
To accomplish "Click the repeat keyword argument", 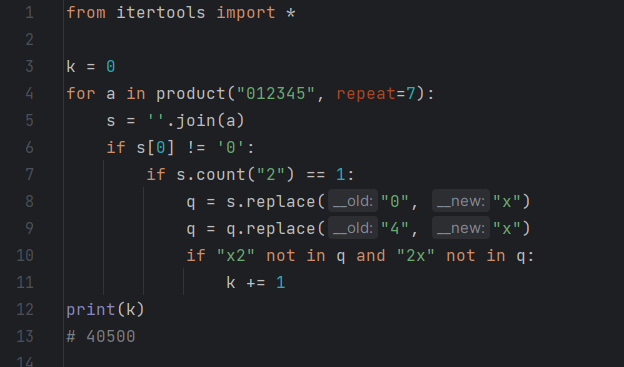I will coord(366,94).
